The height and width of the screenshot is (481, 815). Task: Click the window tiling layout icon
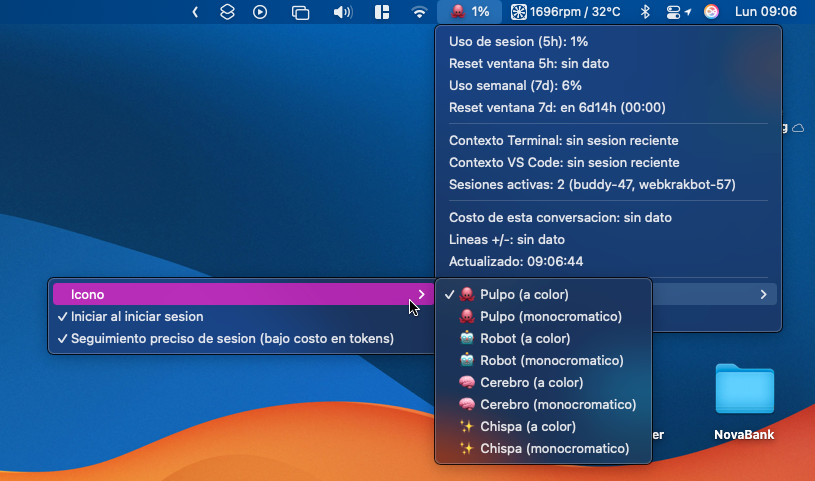382,12
